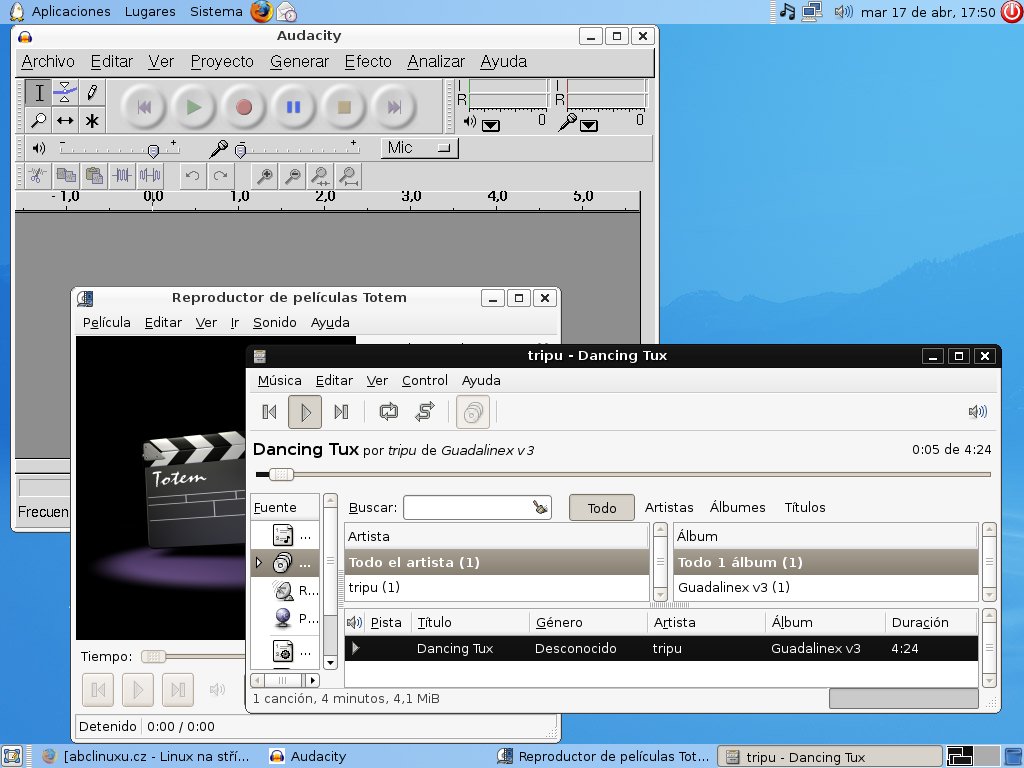Open the Película menu in Totem
This screenshot has height=768, width=1024.
[x=106, y=323]
